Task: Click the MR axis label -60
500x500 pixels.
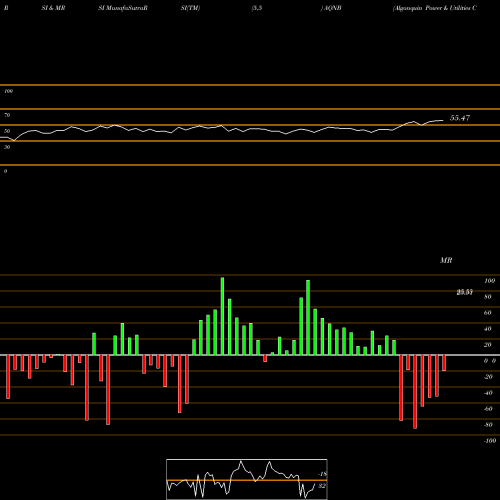Action: [488, 409]
